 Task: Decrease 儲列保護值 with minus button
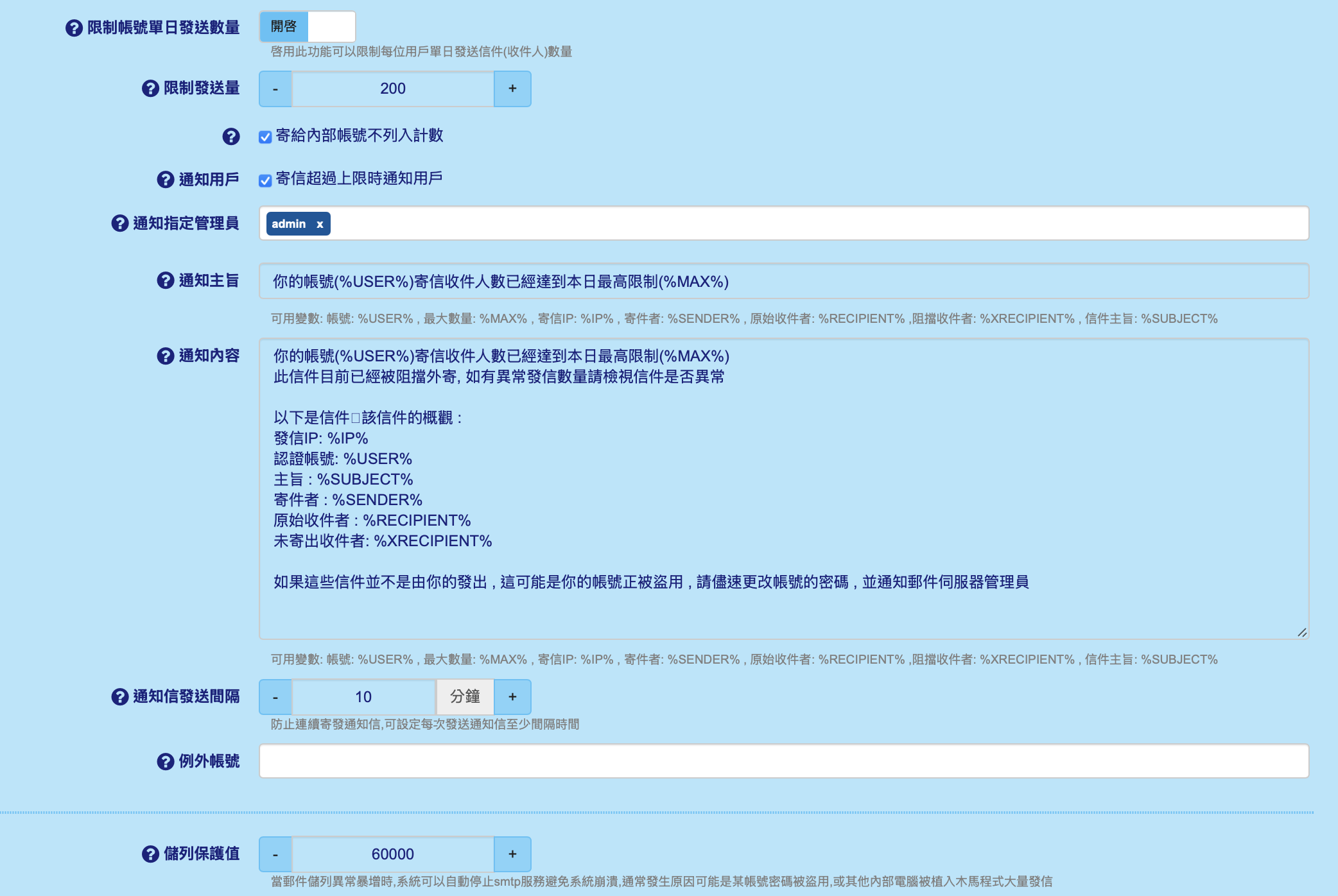point(275,854)
